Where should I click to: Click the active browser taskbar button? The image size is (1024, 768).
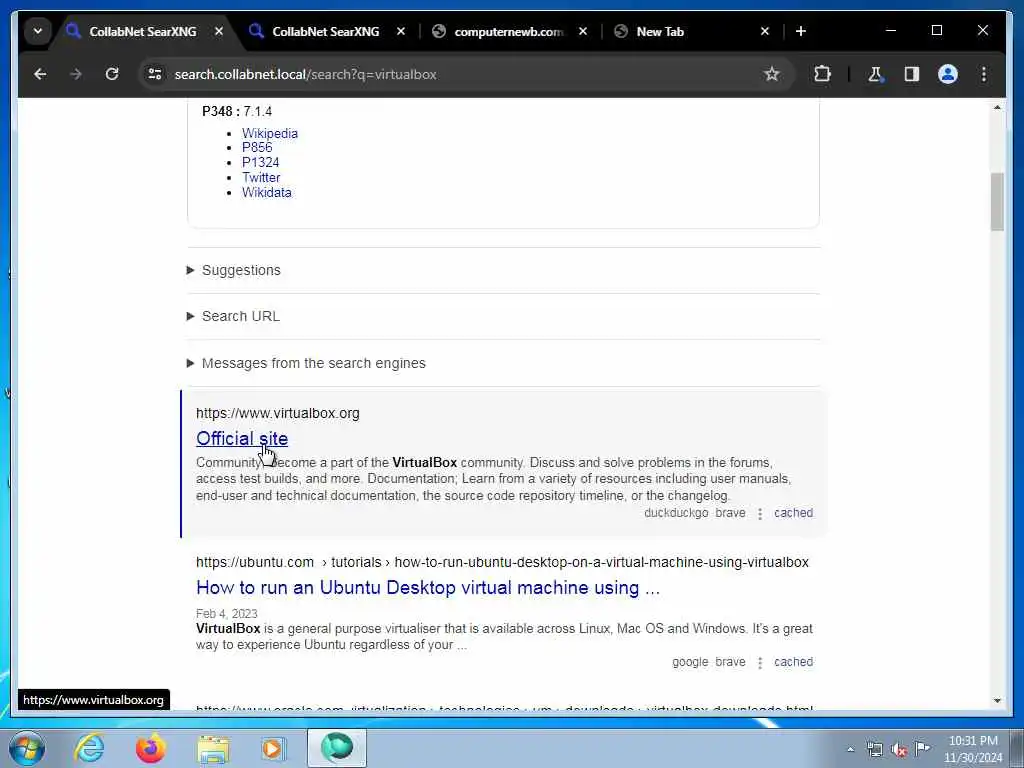(336, 748)
